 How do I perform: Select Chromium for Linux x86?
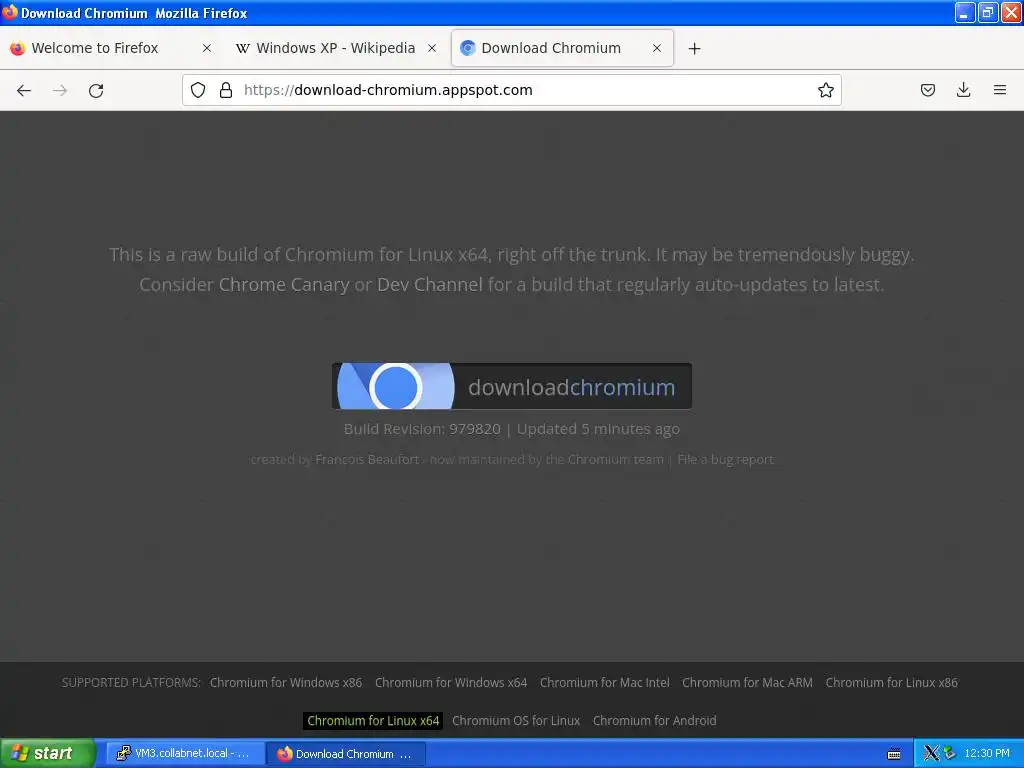891,682
